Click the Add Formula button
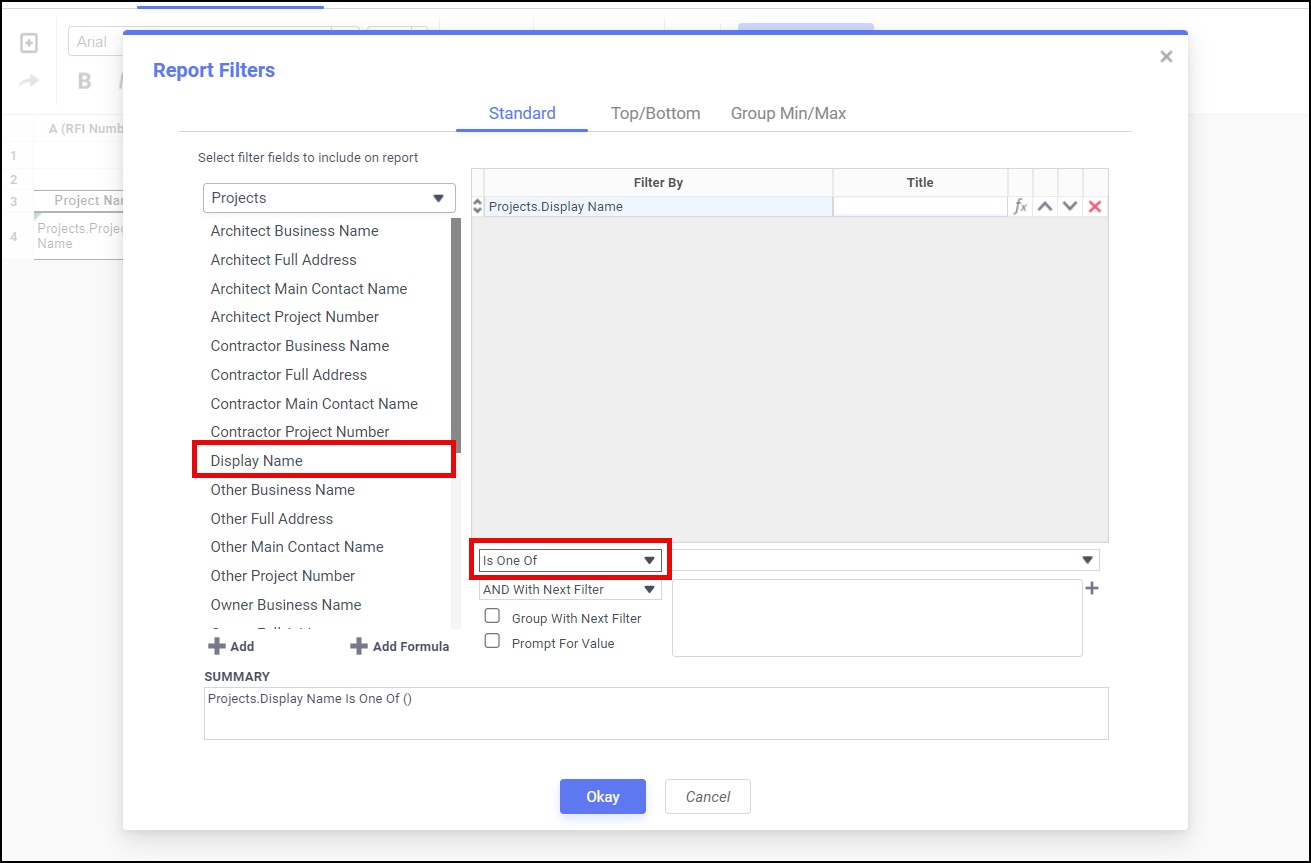1311x863 pixels. (400, 647)
